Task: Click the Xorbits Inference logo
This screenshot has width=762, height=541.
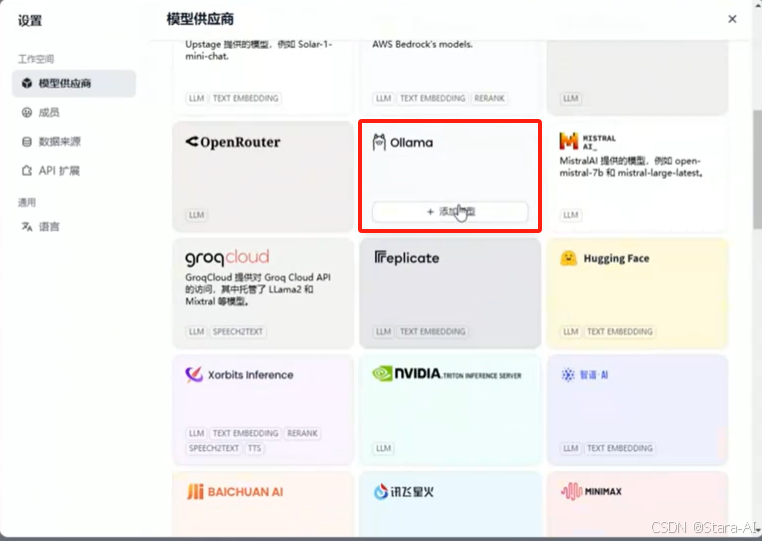Action: pyautogui.click(x=239, y=375)
